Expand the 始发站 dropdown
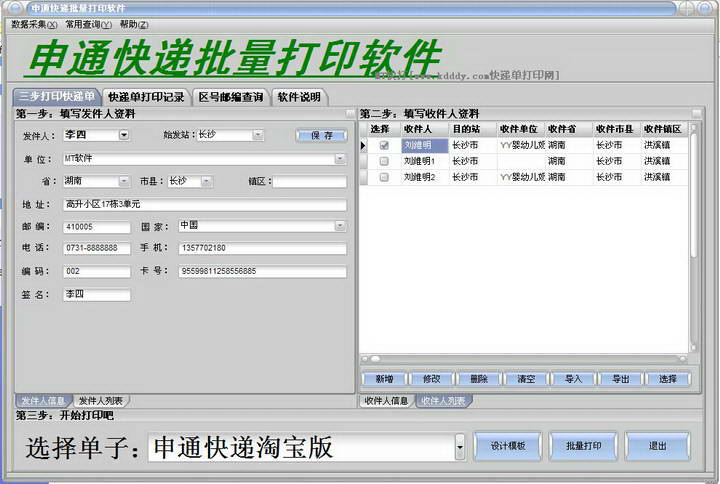Viewport: 720px width, 484px height. click(x=258, y=135)
